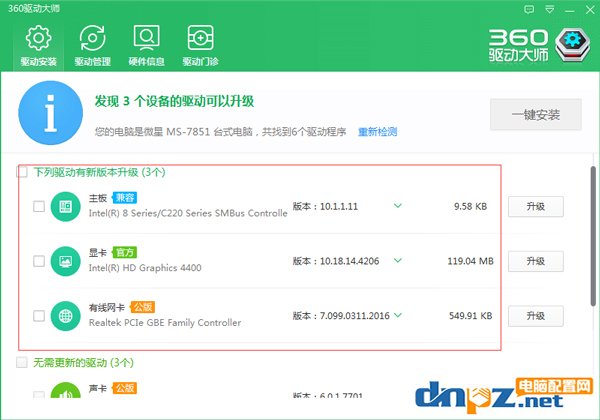The image size is (600, 420).
Task: Expand version dropdown for 10.18.14.4206
Action: point(398,260)
